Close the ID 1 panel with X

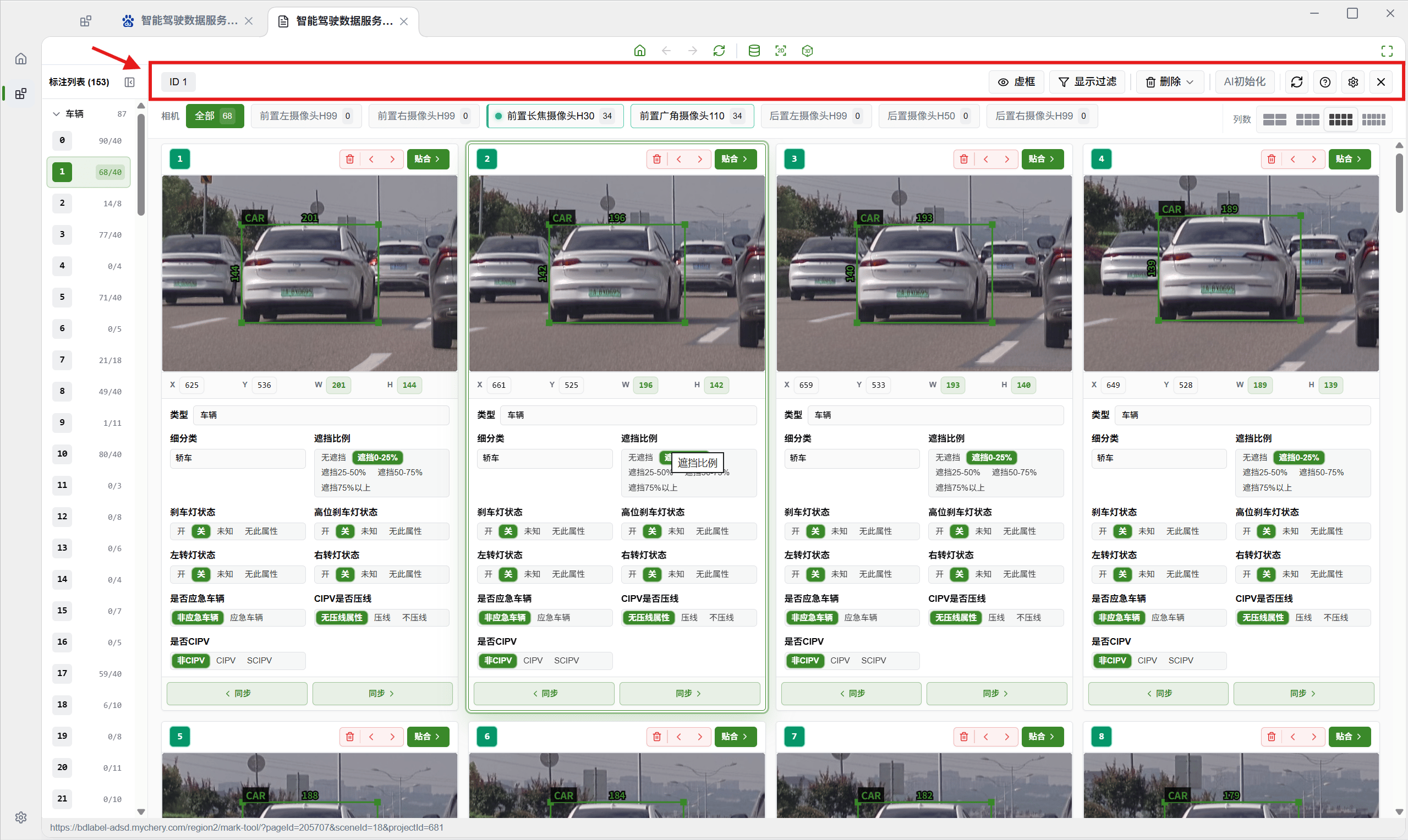pyautogui.click(x=1381, y=82)
